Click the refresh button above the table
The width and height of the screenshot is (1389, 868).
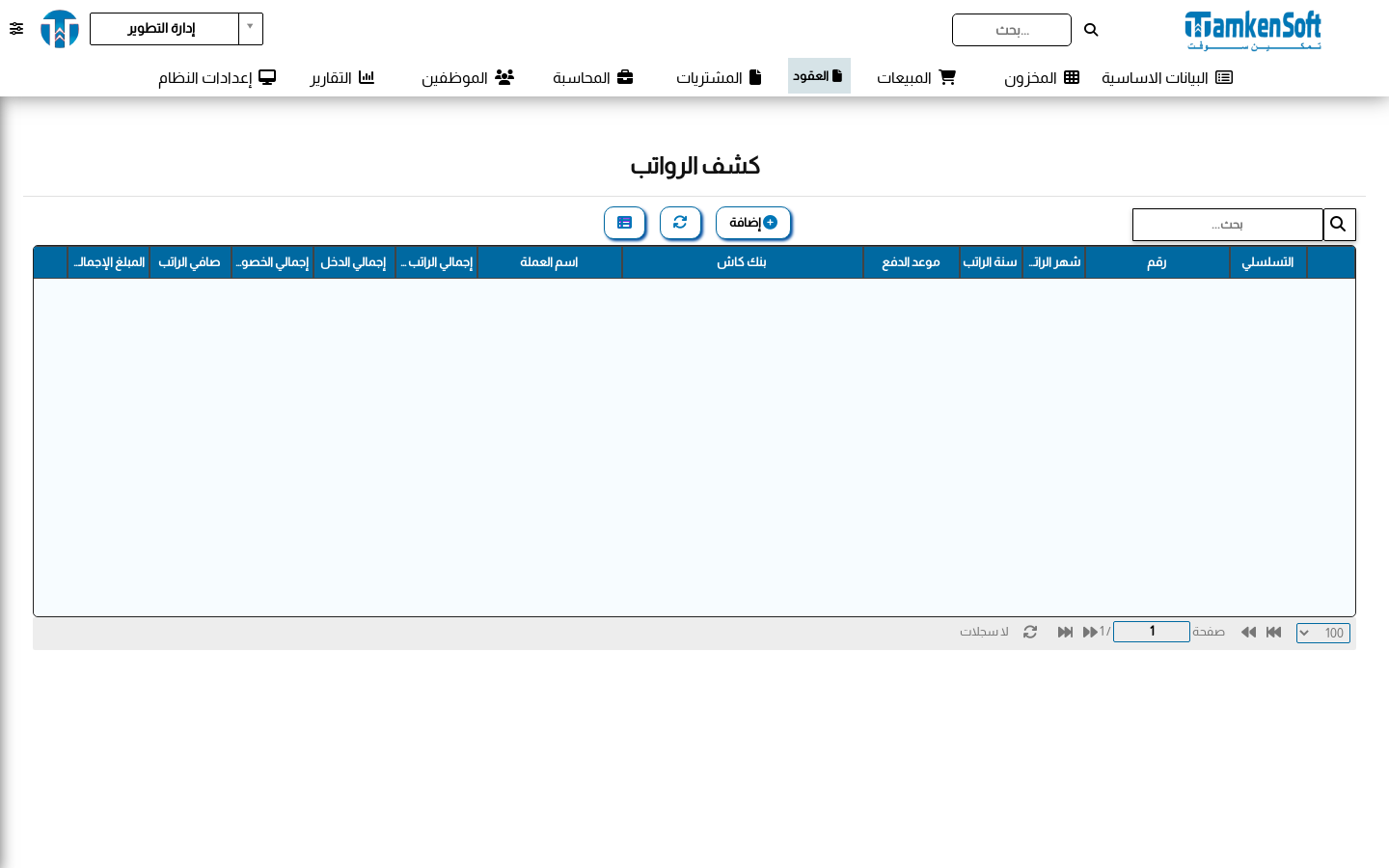click(x=680, y=223)
